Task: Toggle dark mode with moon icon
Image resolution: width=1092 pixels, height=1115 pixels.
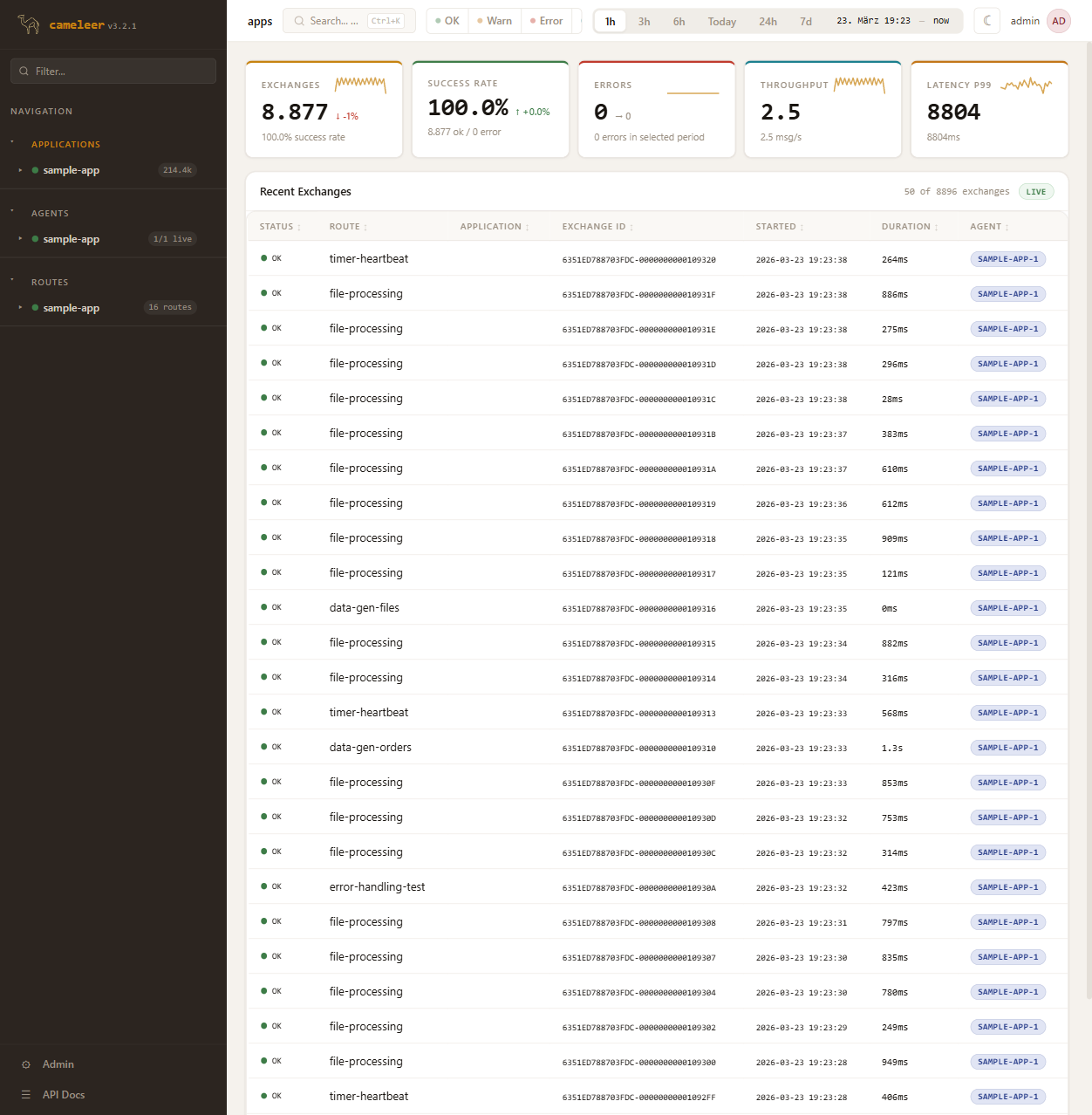Action: (x=987, y=21)
